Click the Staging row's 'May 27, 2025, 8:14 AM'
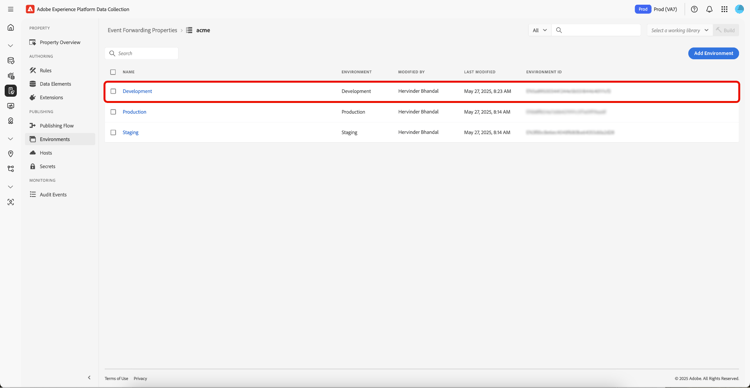The image size is (750, 388). click(x=487, y=133)
